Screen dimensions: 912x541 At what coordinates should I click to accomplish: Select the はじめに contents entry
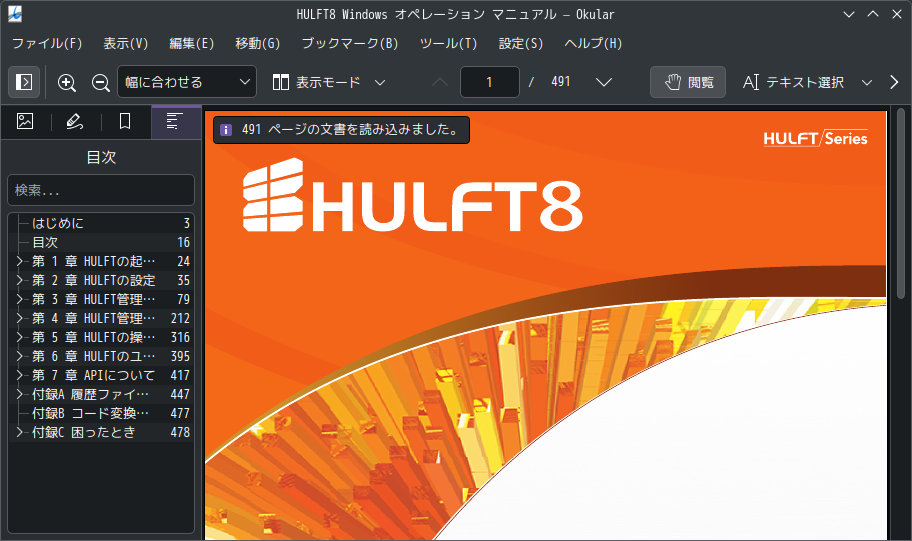coord(101,223)
